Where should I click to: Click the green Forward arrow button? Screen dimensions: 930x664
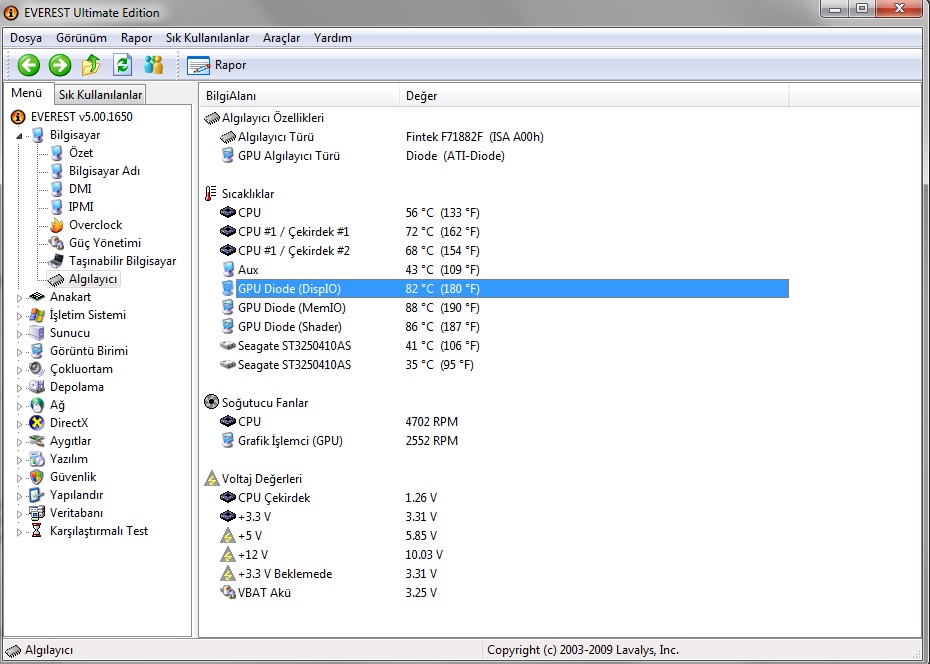60,65
